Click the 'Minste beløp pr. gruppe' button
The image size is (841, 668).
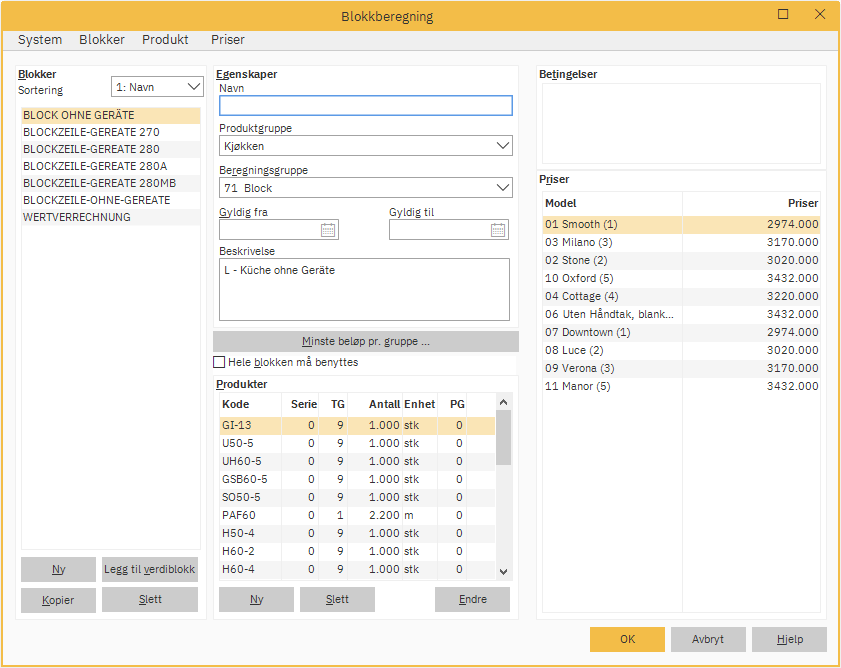pos(365,342)
